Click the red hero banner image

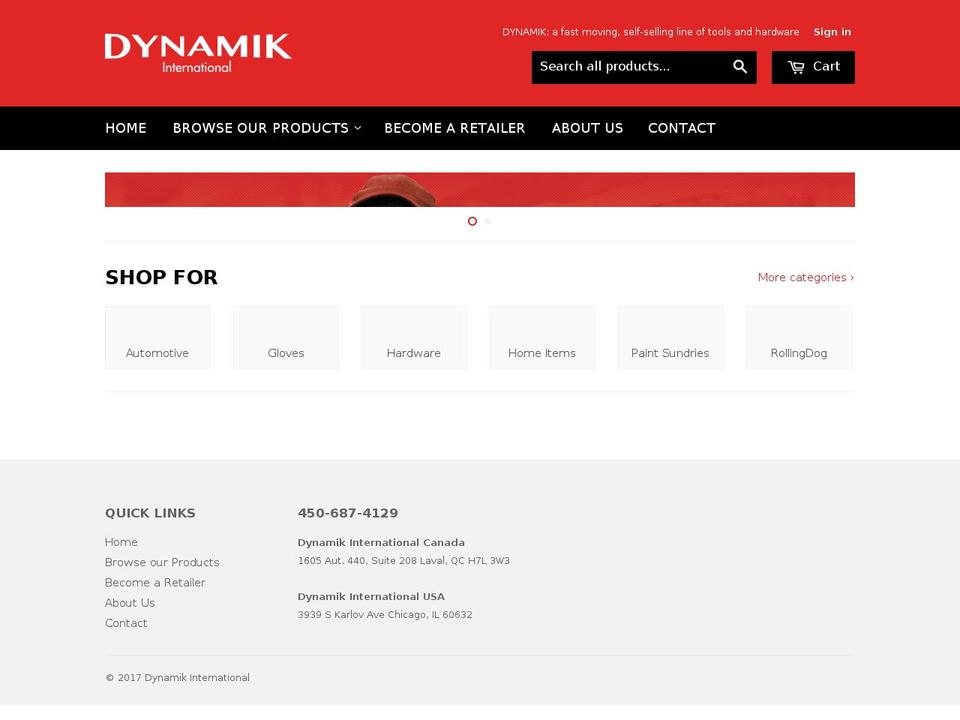[x=480, y=190]
